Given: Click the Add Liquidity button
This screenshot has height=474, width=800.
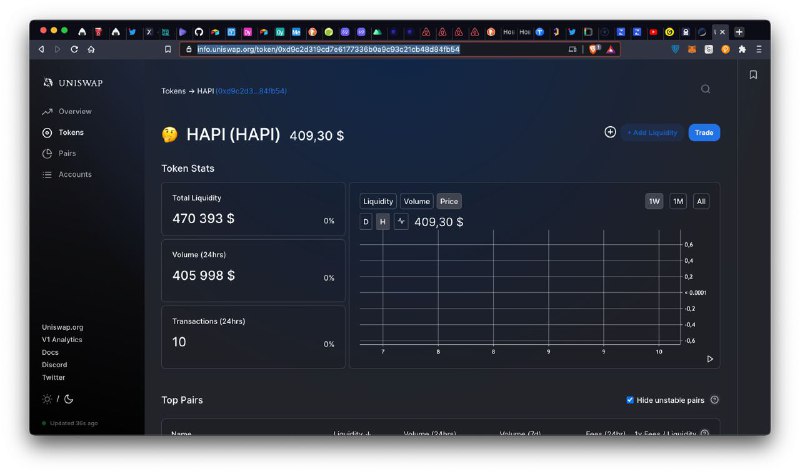Looking at the screenshot, I should click(x=652, y=133).
